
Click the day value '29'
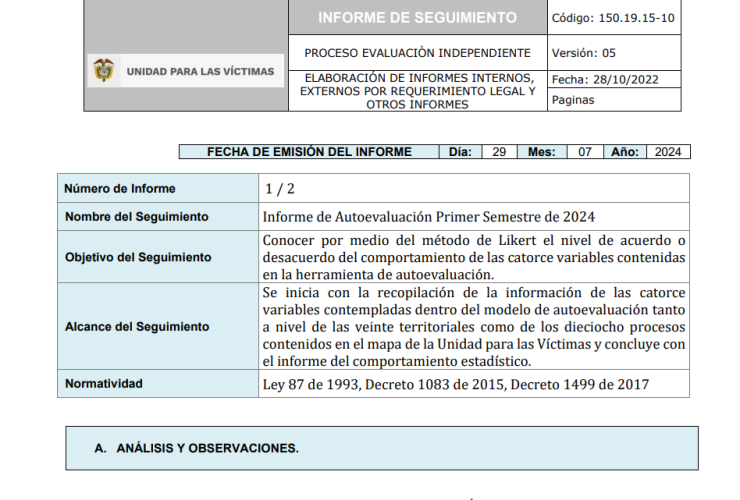(x=499, y=152)
